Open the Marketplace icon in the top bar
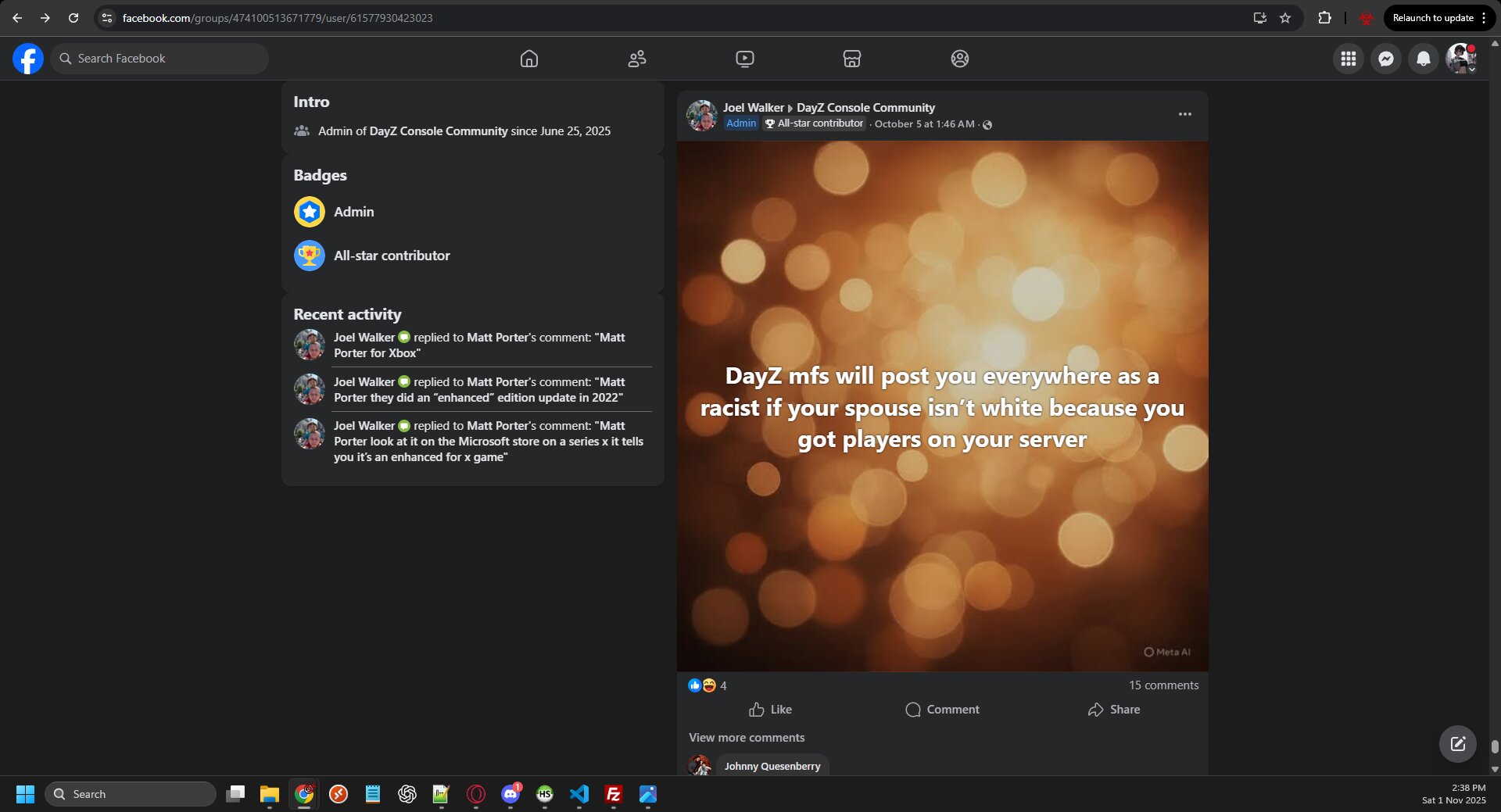 pyautogui.click(x=852, y=59)
